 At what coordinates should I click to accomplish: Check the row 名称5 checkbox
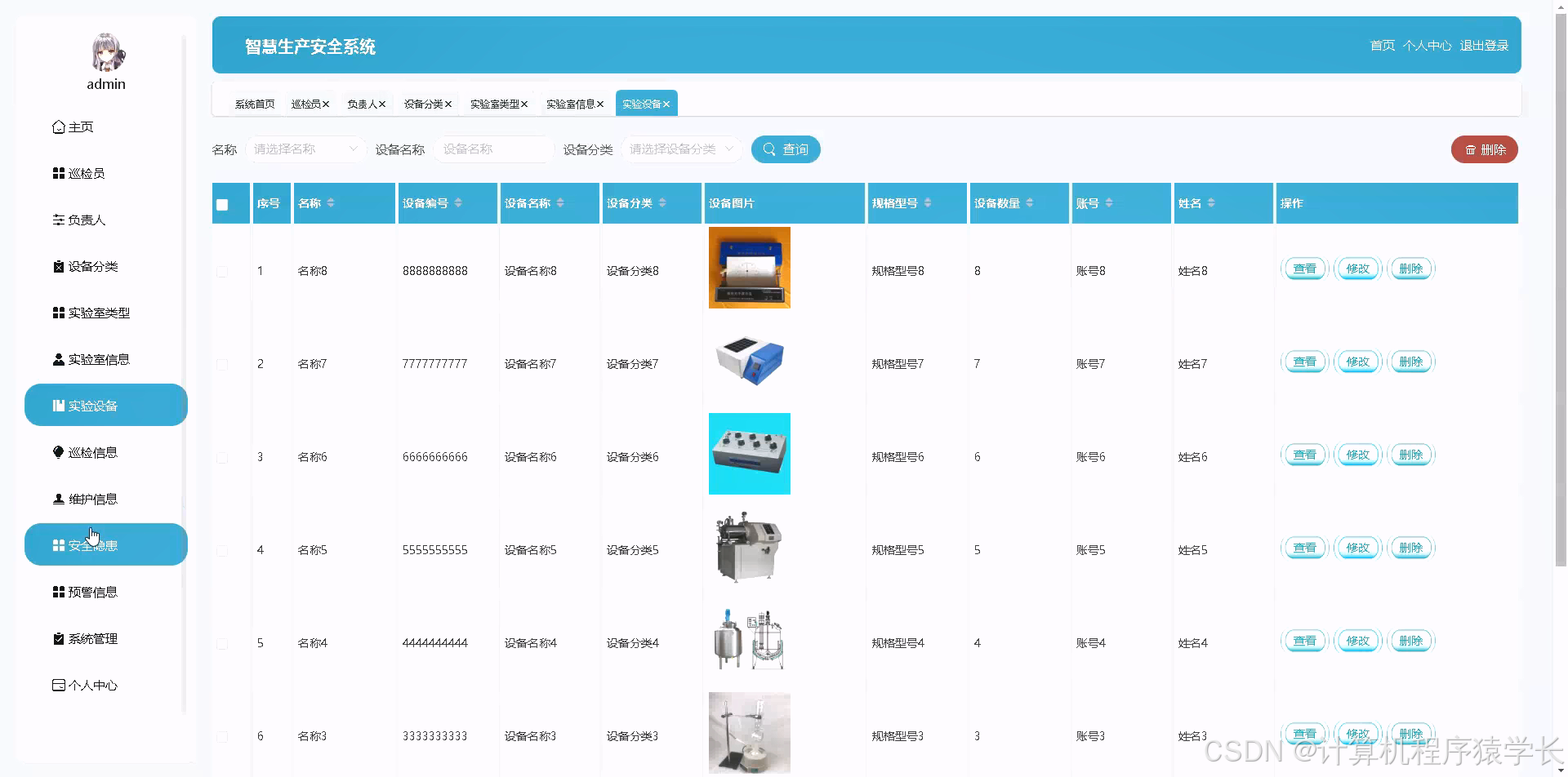pos(222,551)
